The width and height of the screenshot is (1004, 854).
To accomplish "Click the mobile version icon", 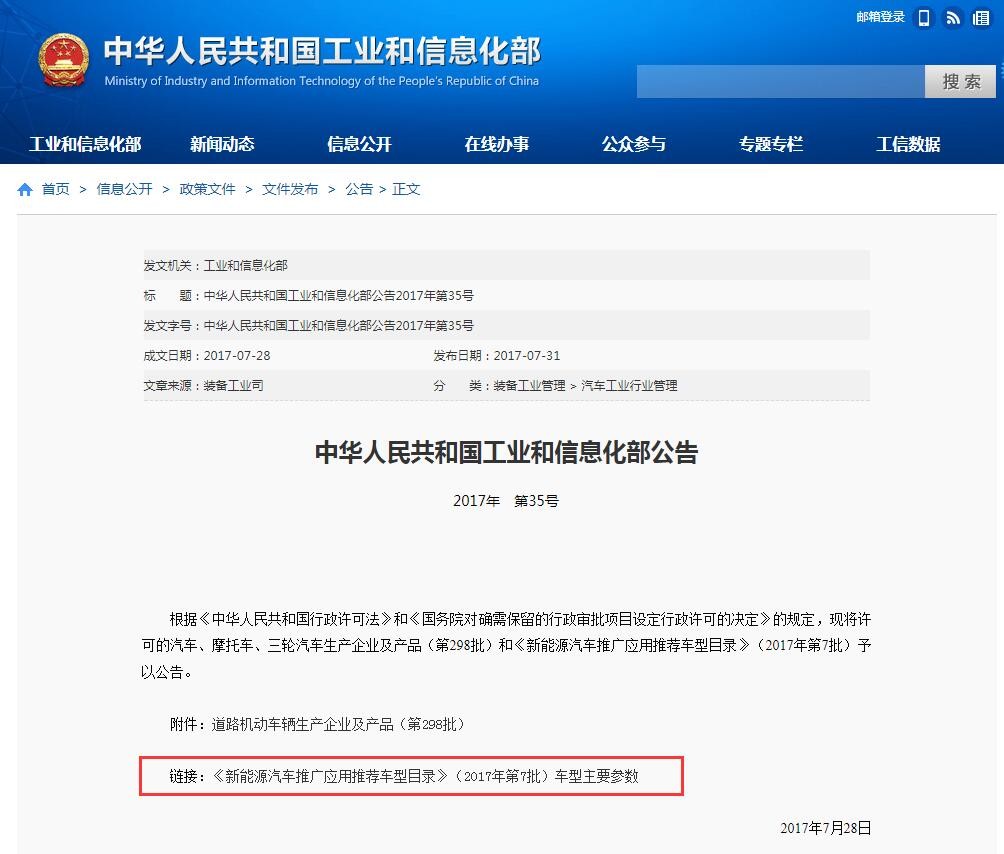I will point(923,17).
